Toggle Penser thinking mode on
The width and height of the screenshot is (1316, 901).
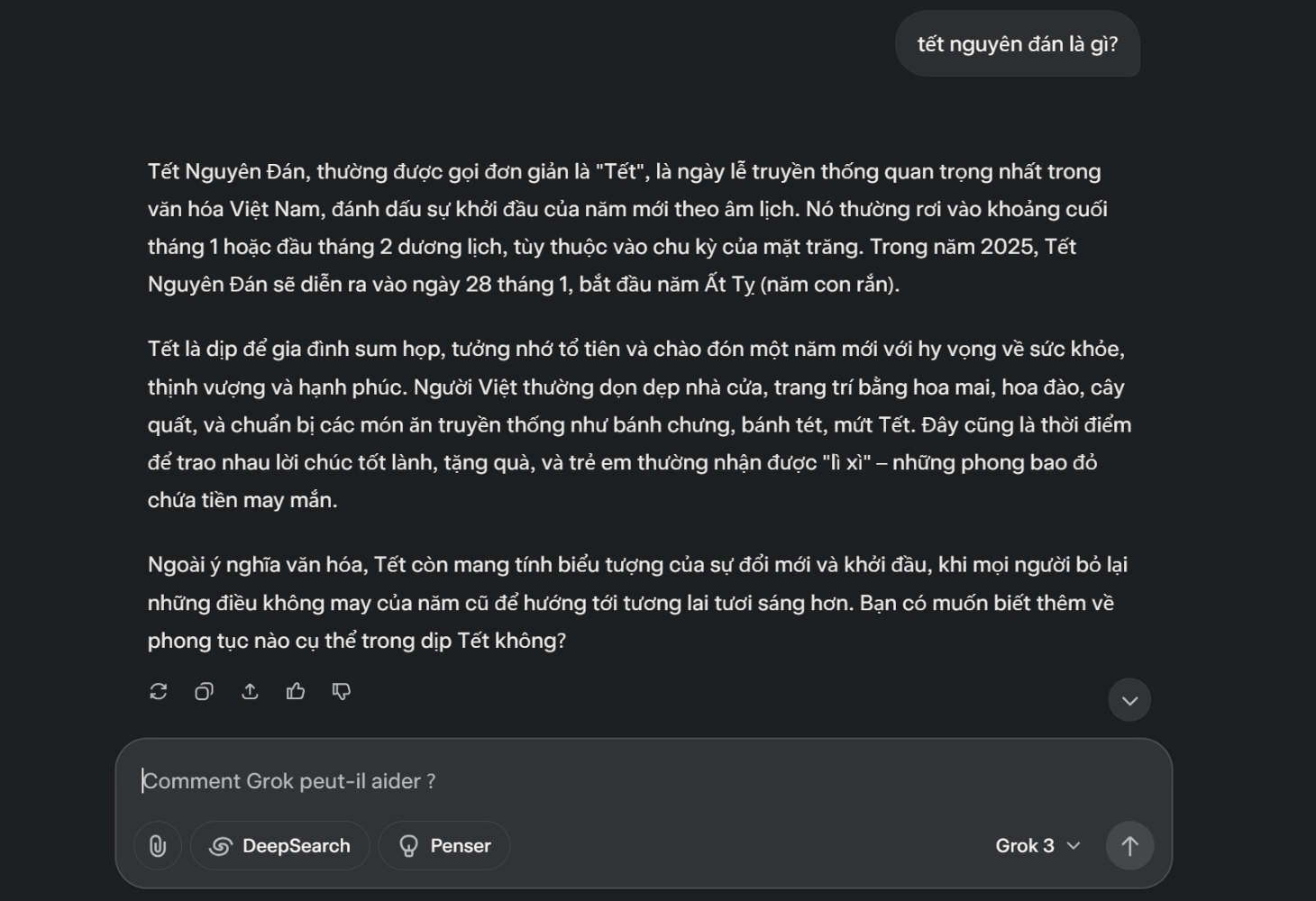click(x=444, y=845)
